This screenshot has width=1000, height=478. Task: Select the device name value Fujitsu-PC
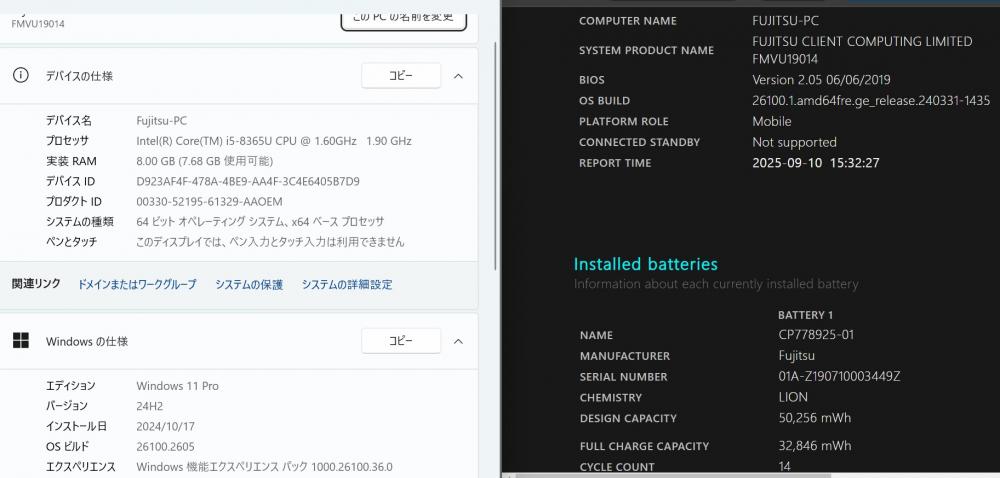point(161,120)
